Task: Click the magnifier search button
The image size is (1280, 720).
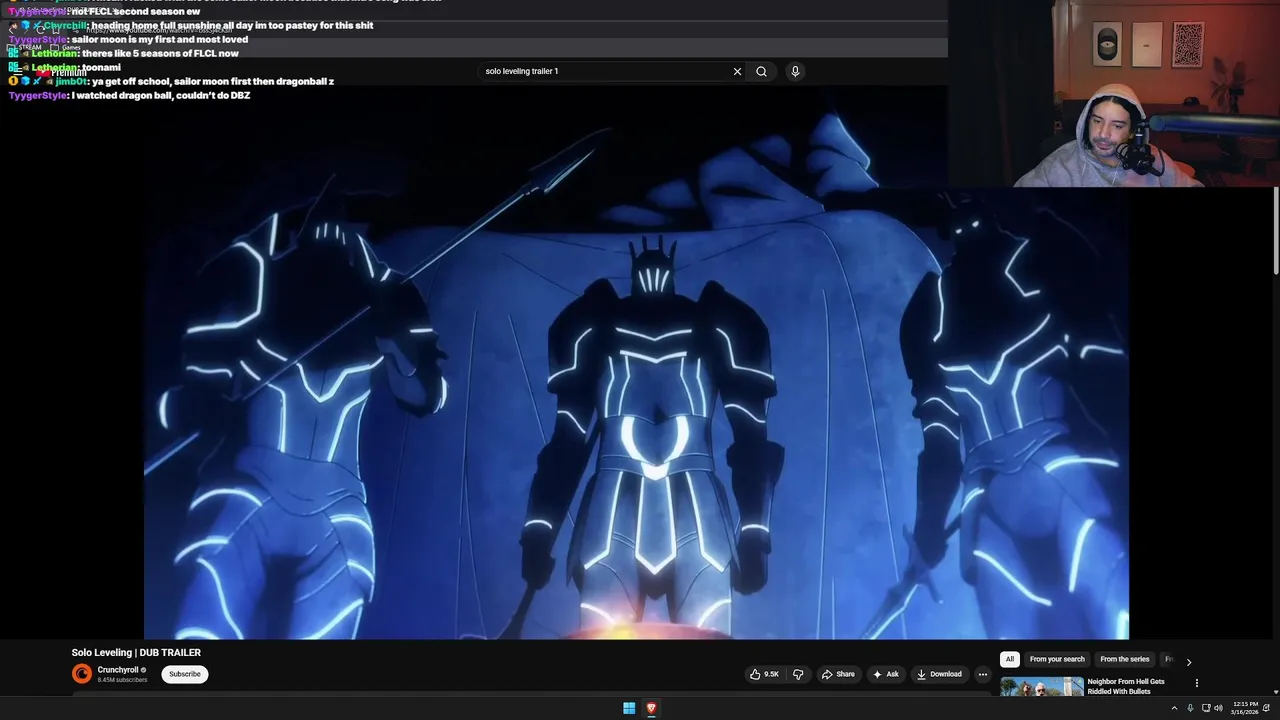Action: [x=761, y=72]
